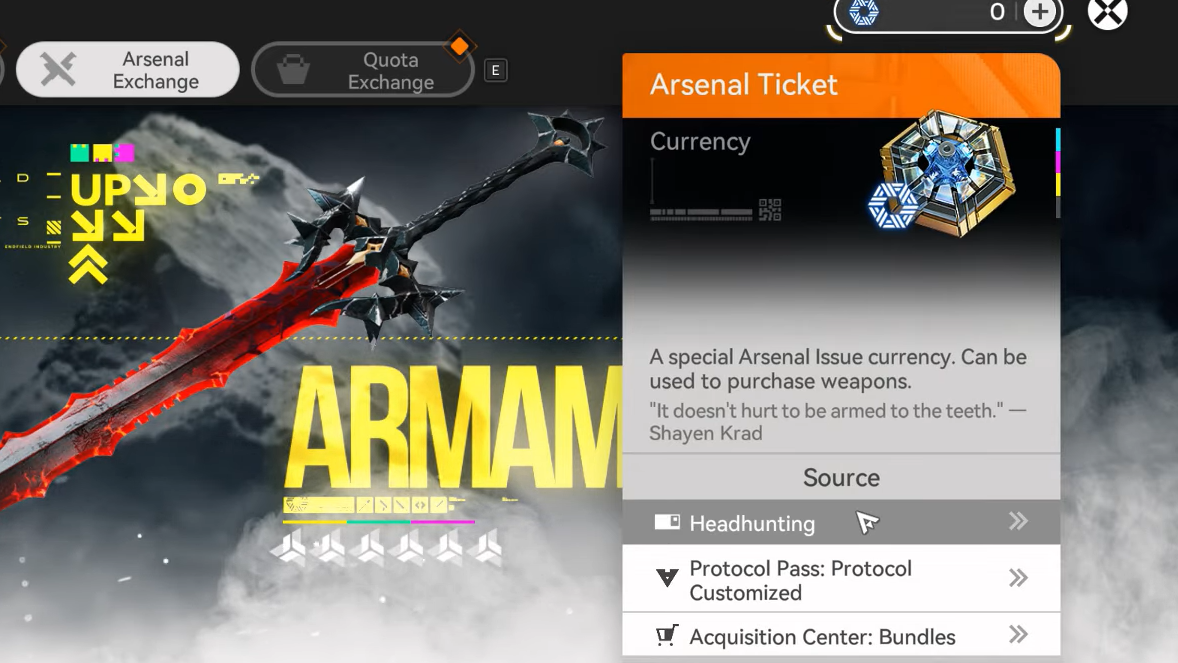
Task: Click the plus icon to add Arsenal Tickets
Action: tap(1040, 12)
